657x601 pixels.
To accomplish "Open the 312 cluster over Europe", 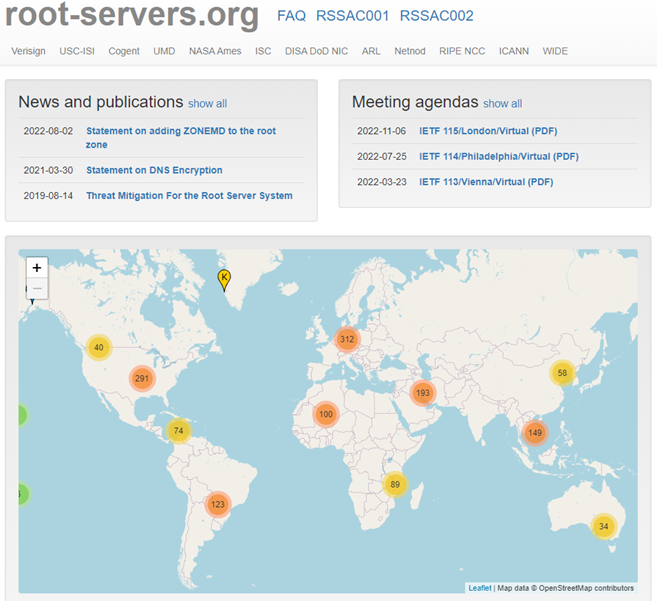I will point(347,339).
